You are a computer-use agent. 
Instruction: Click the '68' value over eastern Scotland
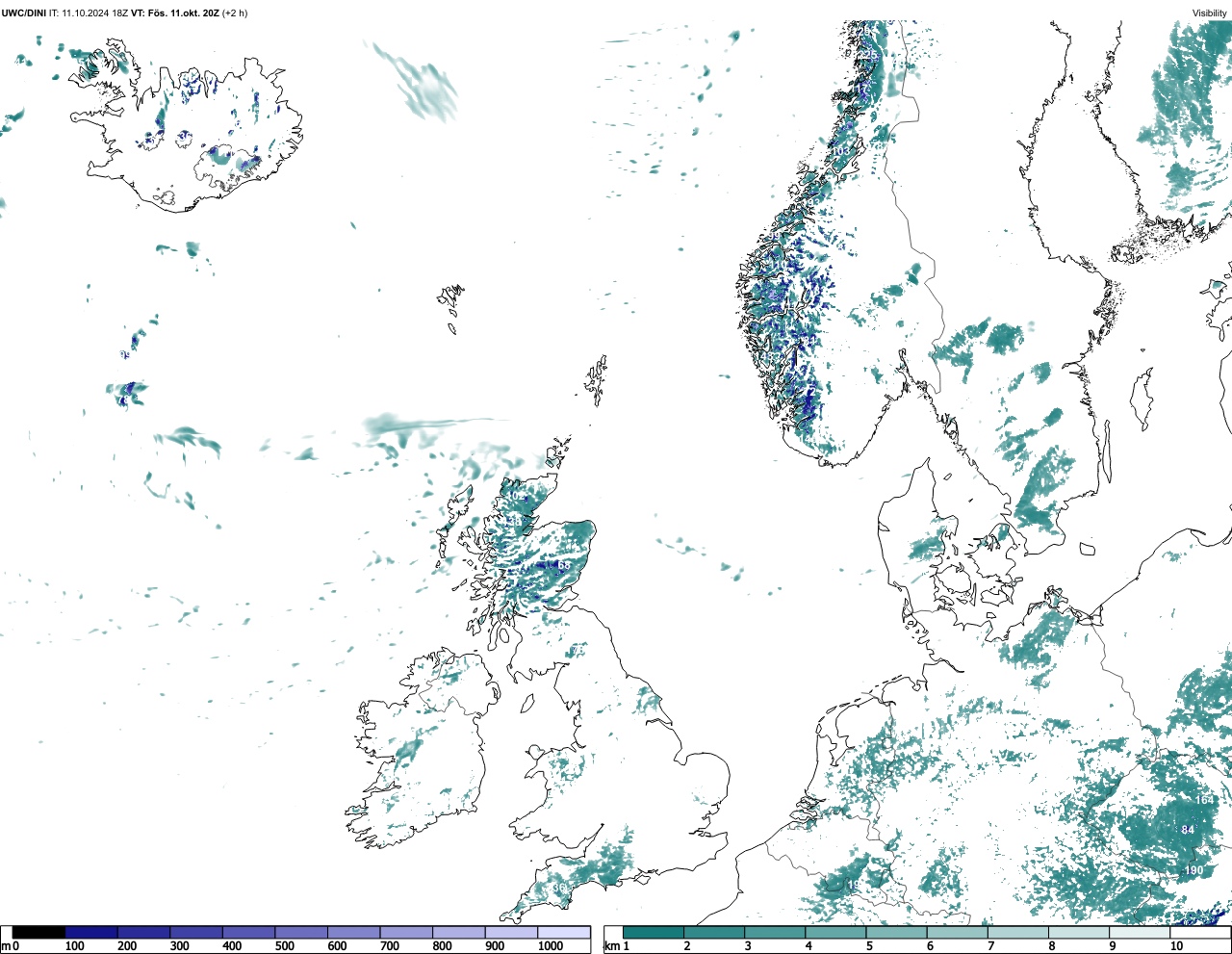click(563, 565)
